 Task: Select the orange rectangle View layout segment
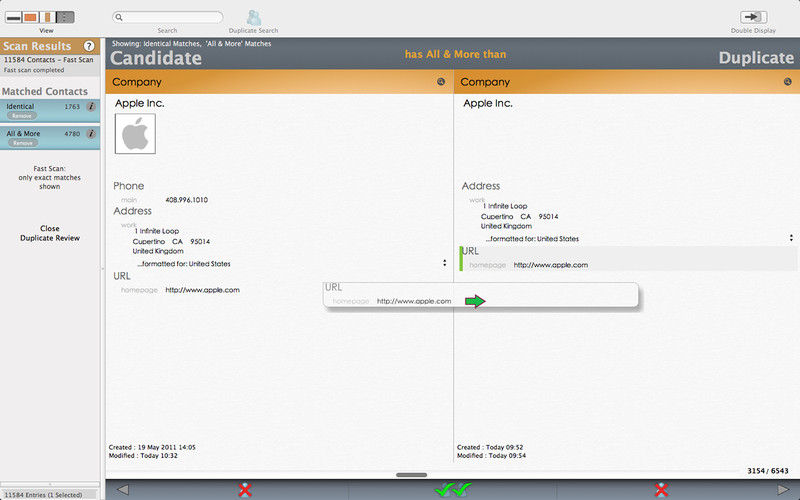click(31, 17)
